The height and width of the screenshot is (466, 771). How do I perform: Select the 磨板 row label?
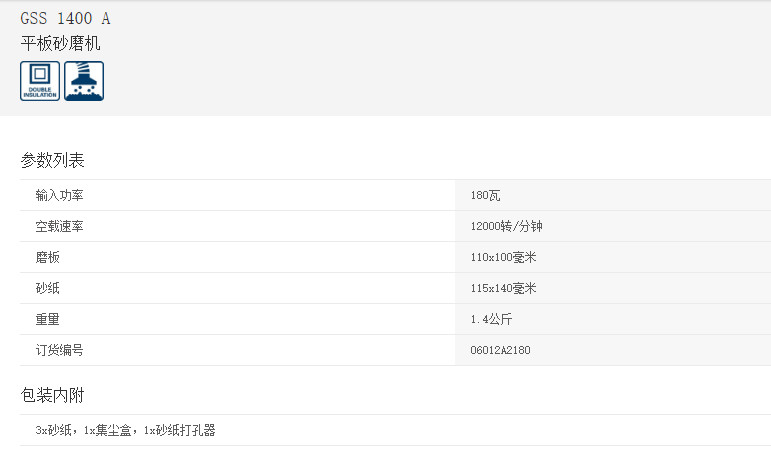click(x=47, y=258)
